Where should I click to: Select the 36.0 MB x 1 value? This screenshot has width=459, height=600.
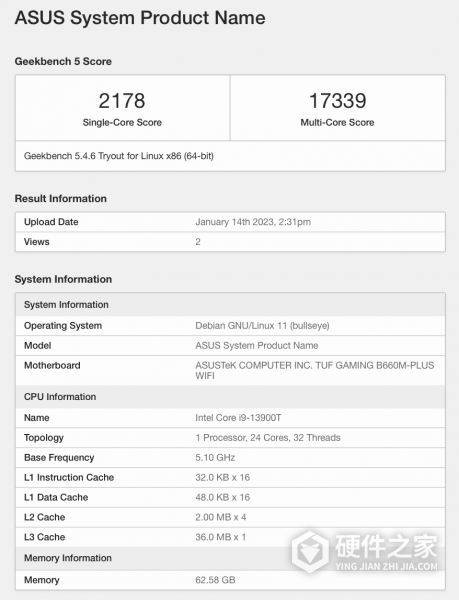tap(220, 537)
